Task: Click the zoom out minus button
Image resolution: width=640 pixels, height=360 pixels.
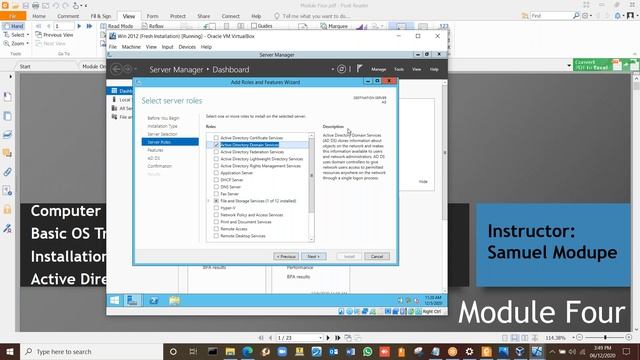Action: (x=580, y=338)
